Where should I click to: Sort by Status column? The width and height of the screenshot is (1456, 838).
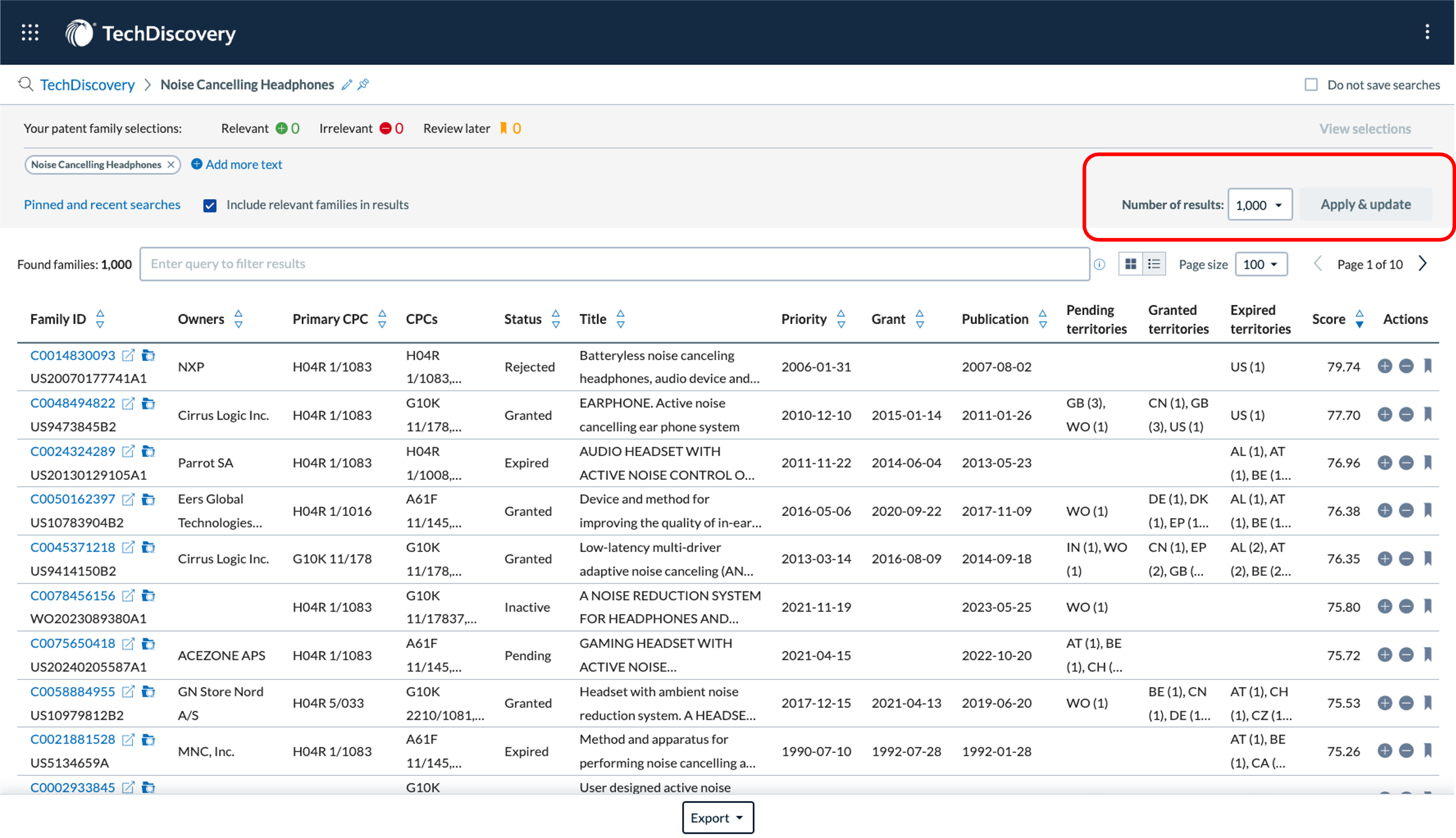(555, 319)
